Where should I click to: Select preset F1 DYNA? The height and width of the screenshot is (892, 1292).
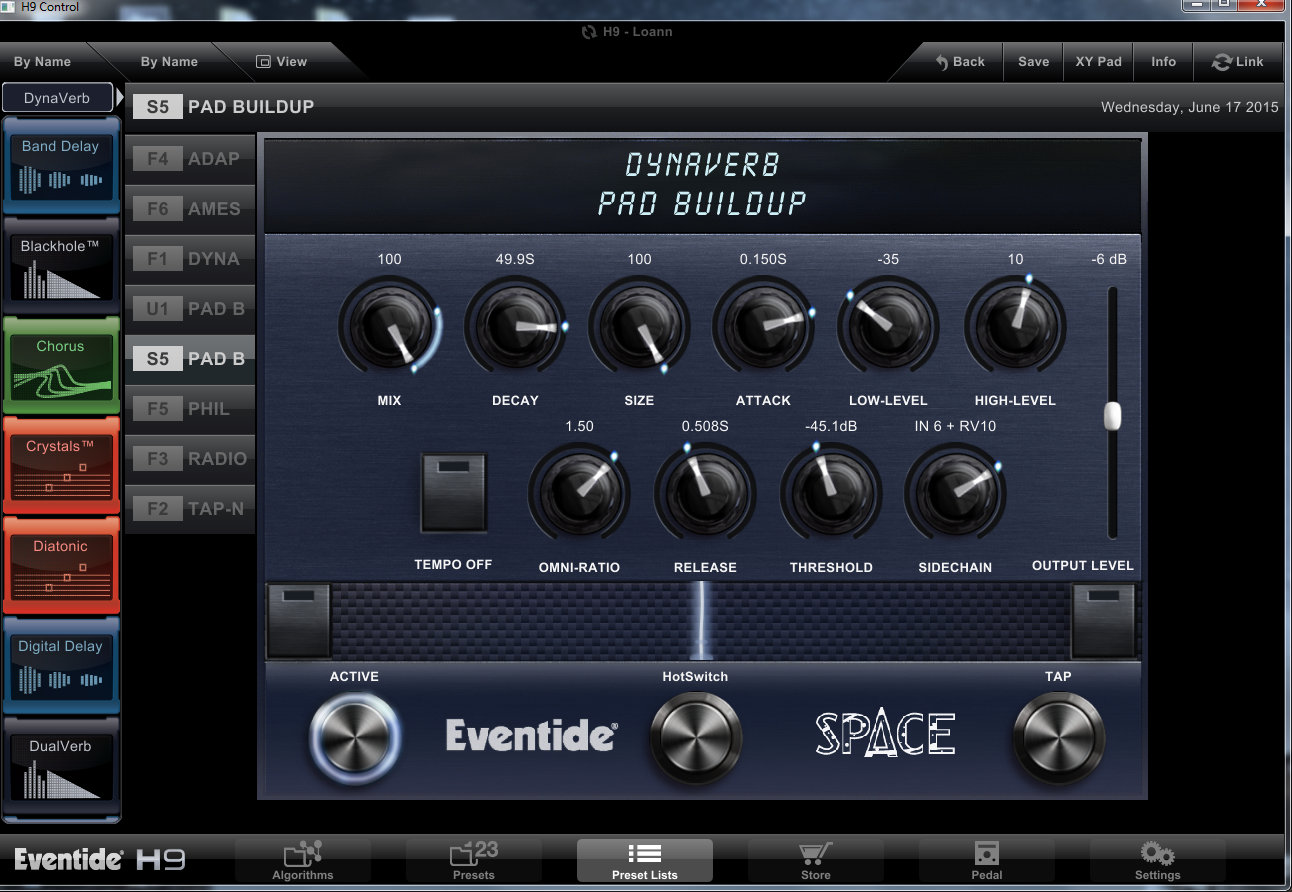coord(190,259)
